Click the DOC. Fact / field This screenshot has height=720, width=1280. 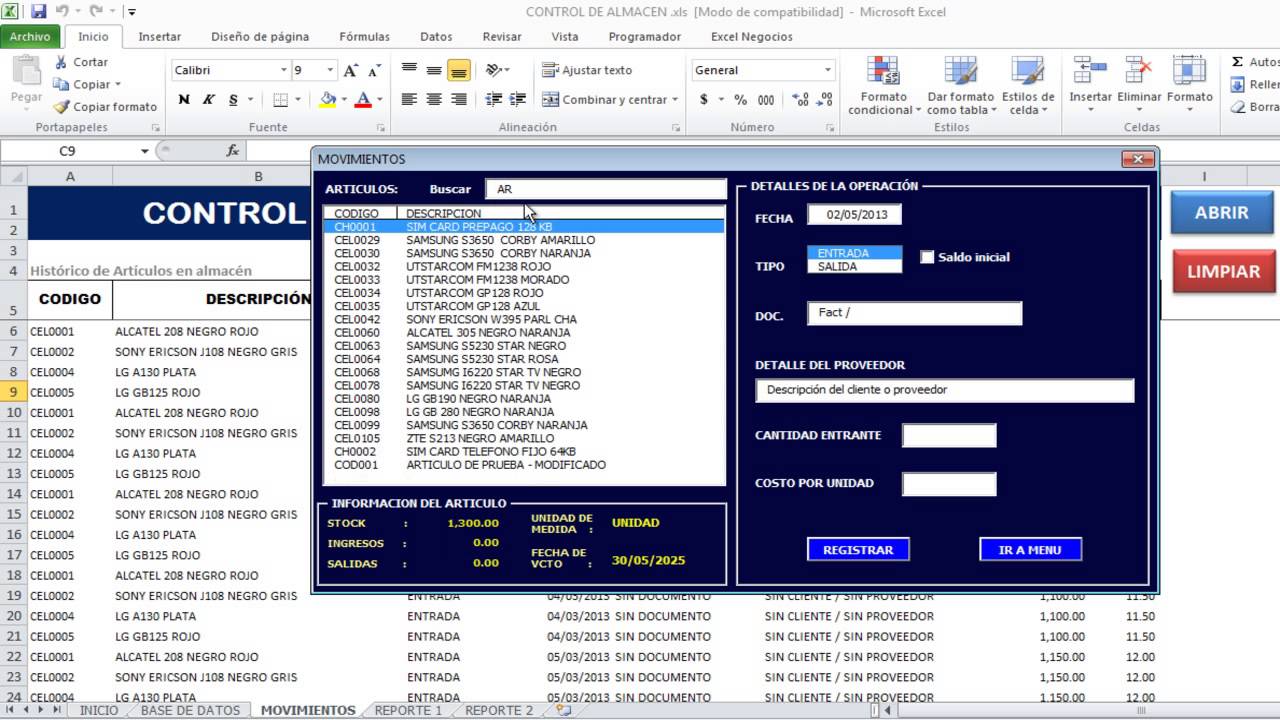[x=914, y=313]
